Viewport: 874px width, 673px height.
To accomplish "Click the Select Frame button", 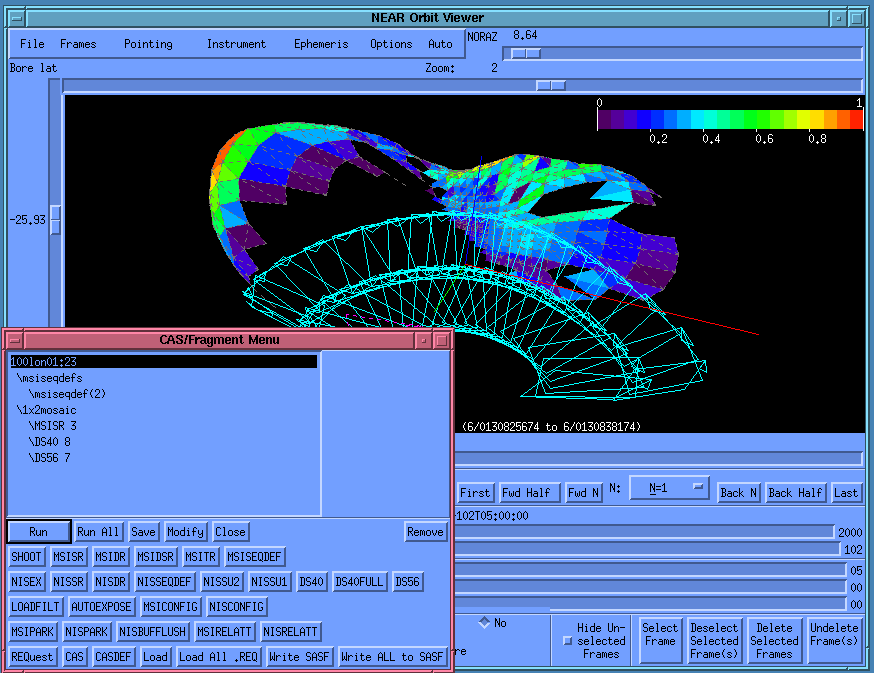I will tap(660, 640).
